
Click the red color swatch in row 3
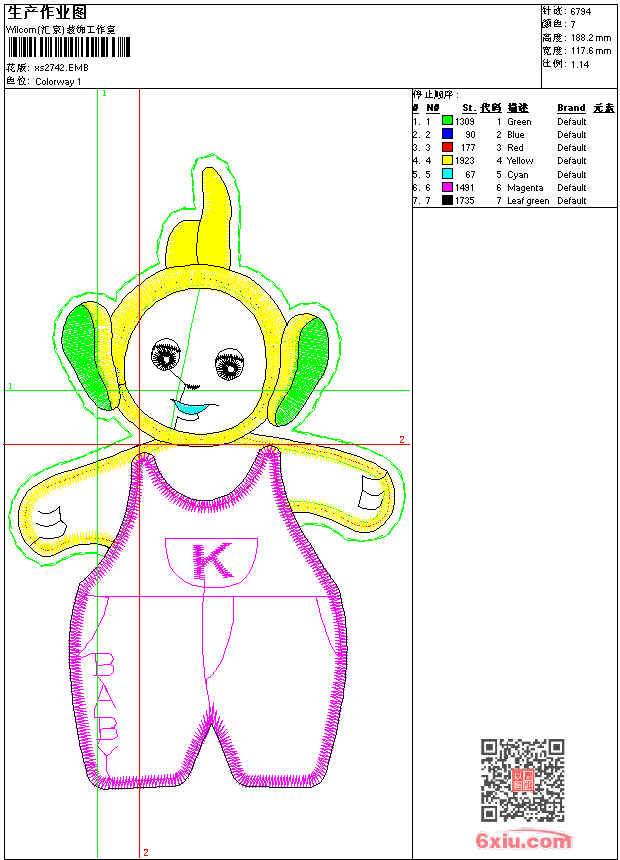pyautogui.click(x=447, y=147)
